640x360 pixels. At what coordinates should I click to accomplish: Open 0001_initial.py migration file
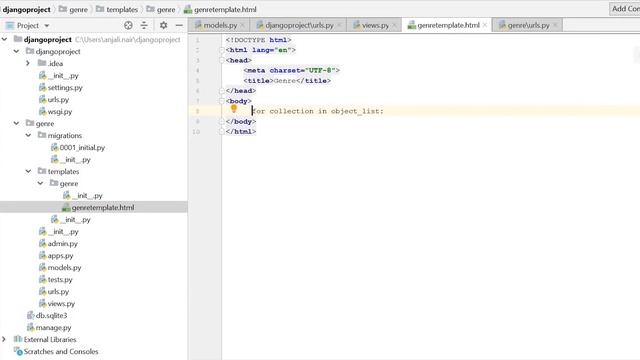click(x=82, y=147)
